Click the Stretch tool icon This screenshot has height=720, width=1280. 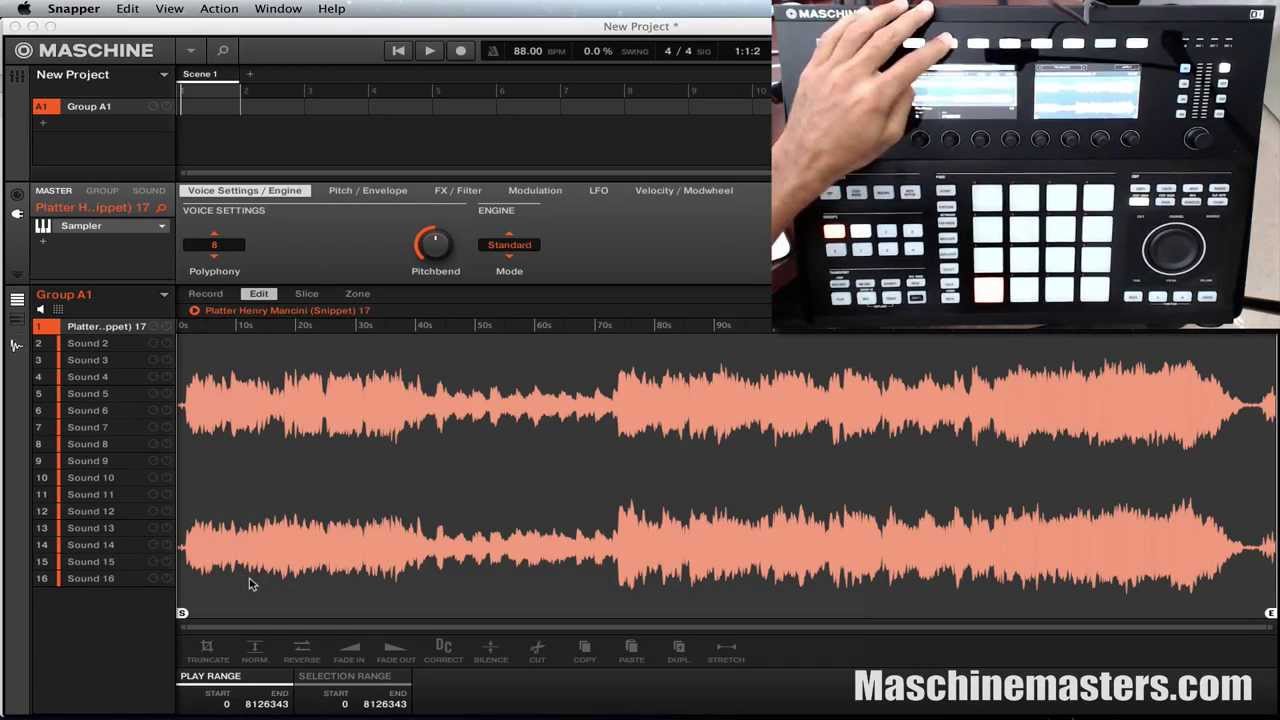726,647
